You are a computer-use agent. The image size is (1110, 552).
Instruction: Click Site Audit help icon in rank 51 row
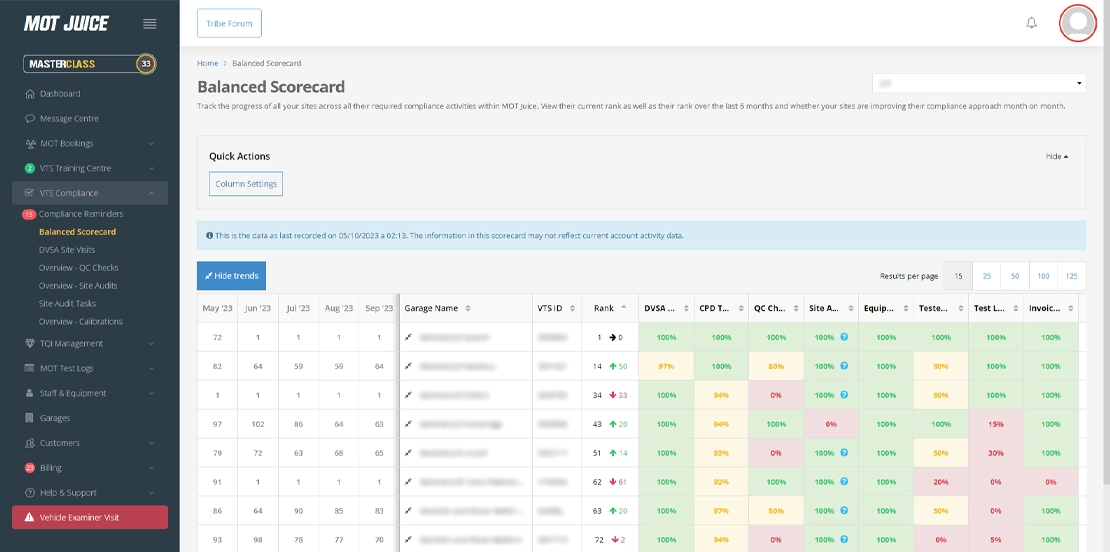click(844, 453)
